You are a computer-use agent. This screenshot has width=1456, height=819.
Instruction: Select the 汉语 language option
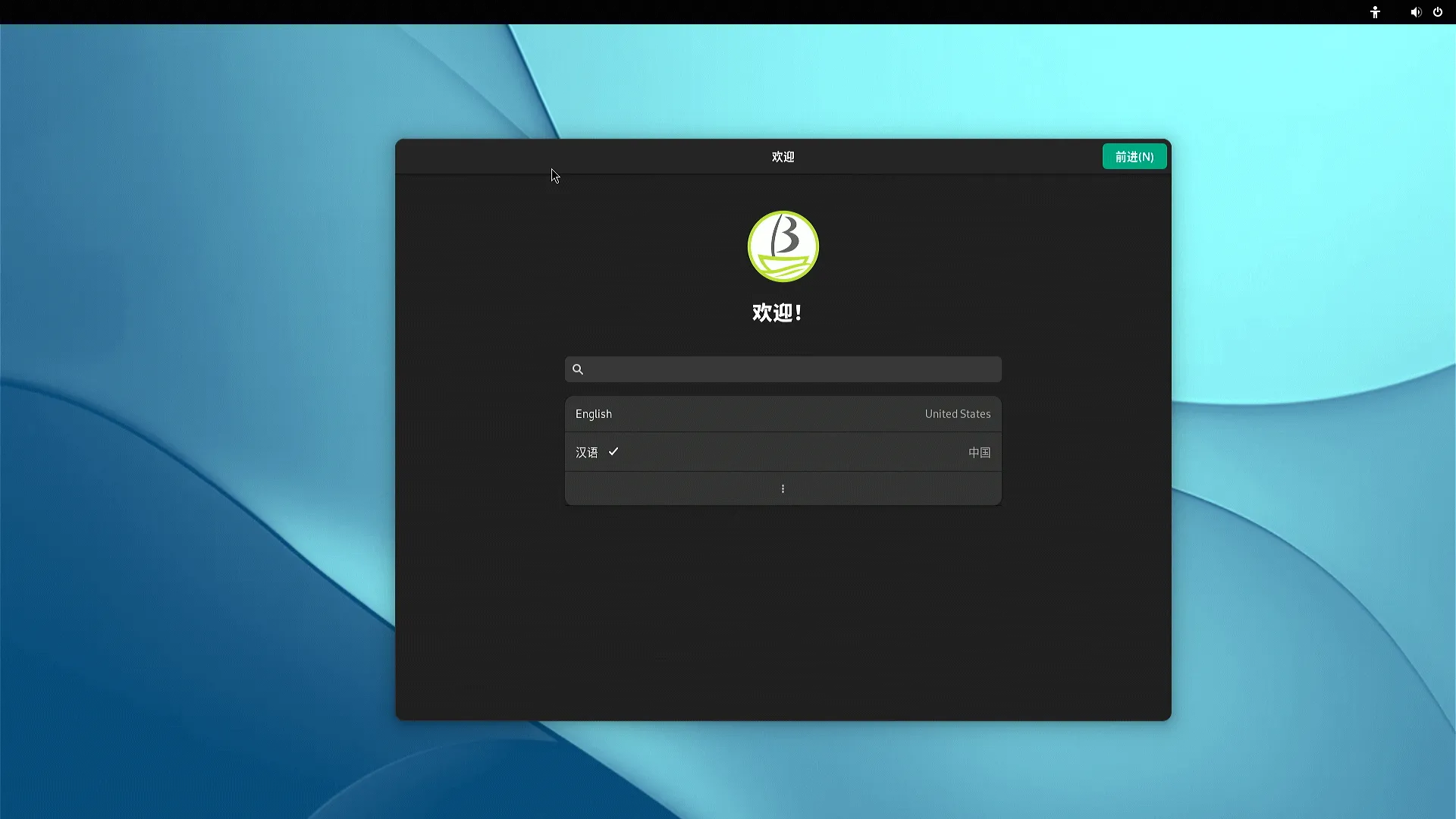pos(586,453)
